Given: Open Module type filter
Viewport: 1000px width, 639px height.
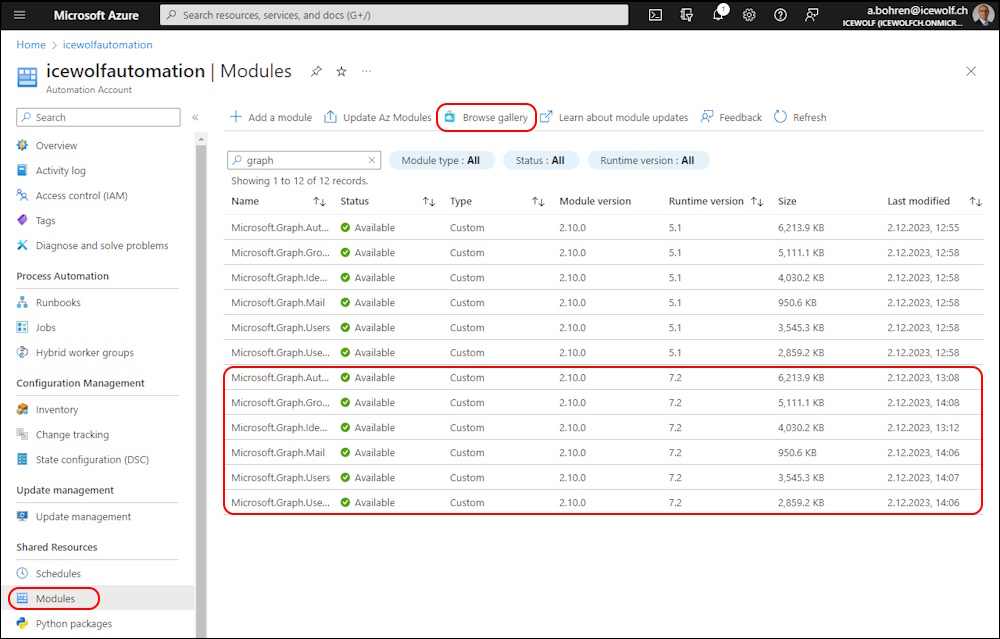Looking at the screenshot, I should (441, 161).
